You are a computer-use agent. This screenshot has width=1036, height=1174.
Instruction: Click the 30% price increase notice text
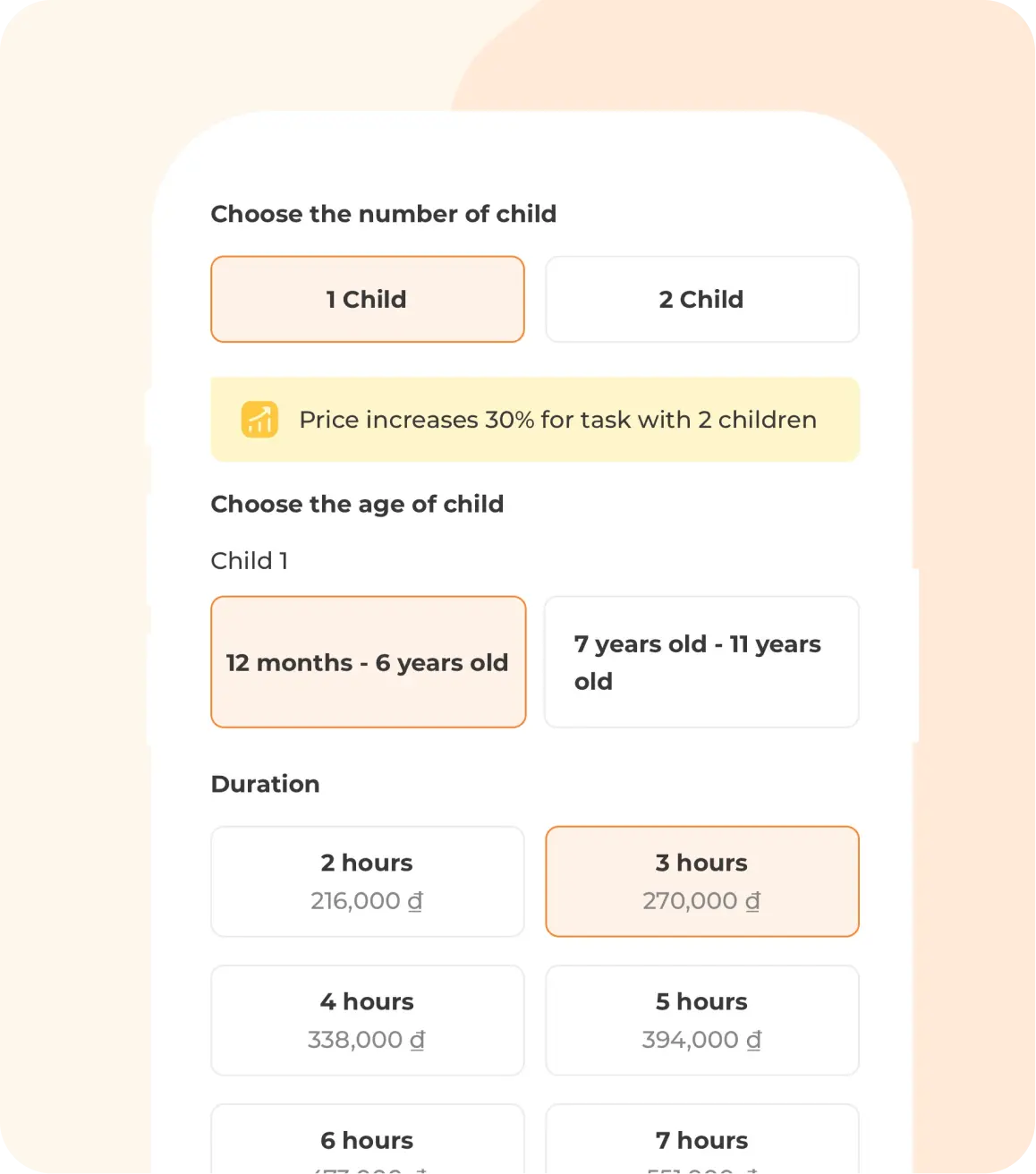pyautogui.click(x=557, y=420)
